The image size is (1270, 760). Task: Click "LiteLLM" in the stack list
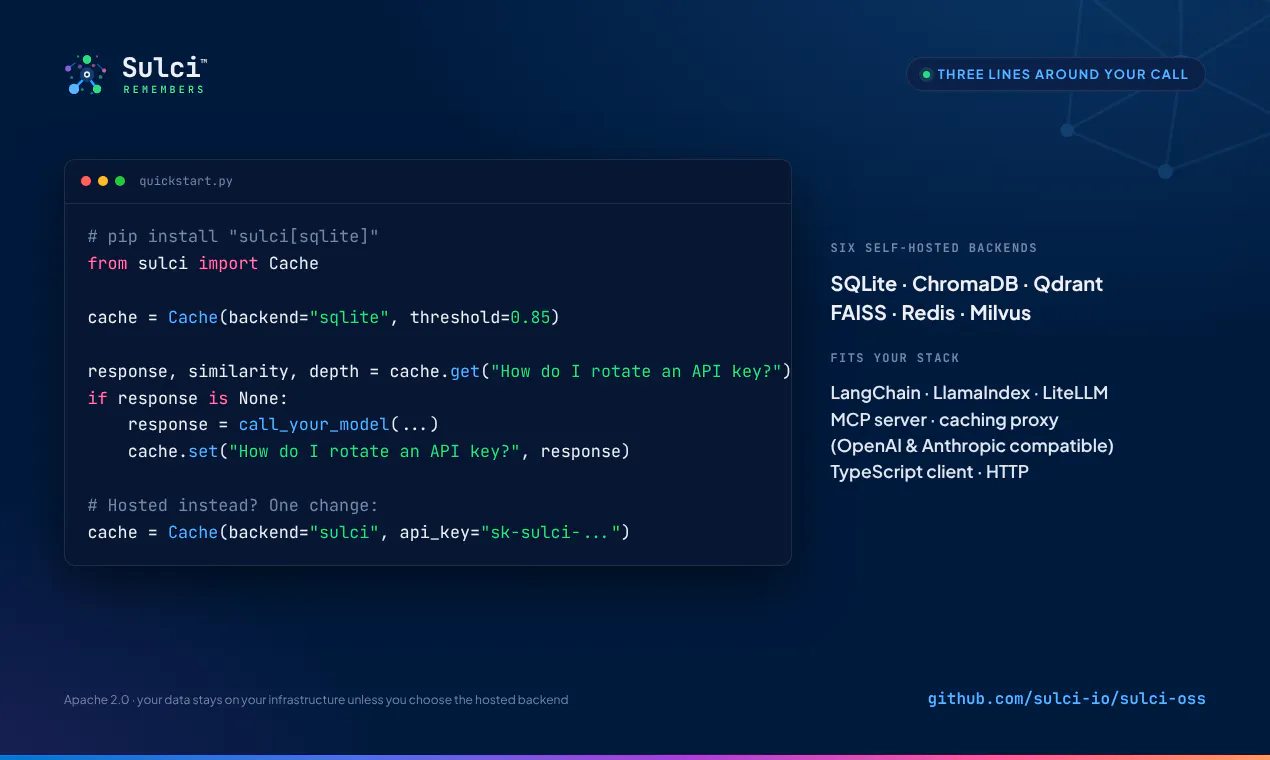1075,393
